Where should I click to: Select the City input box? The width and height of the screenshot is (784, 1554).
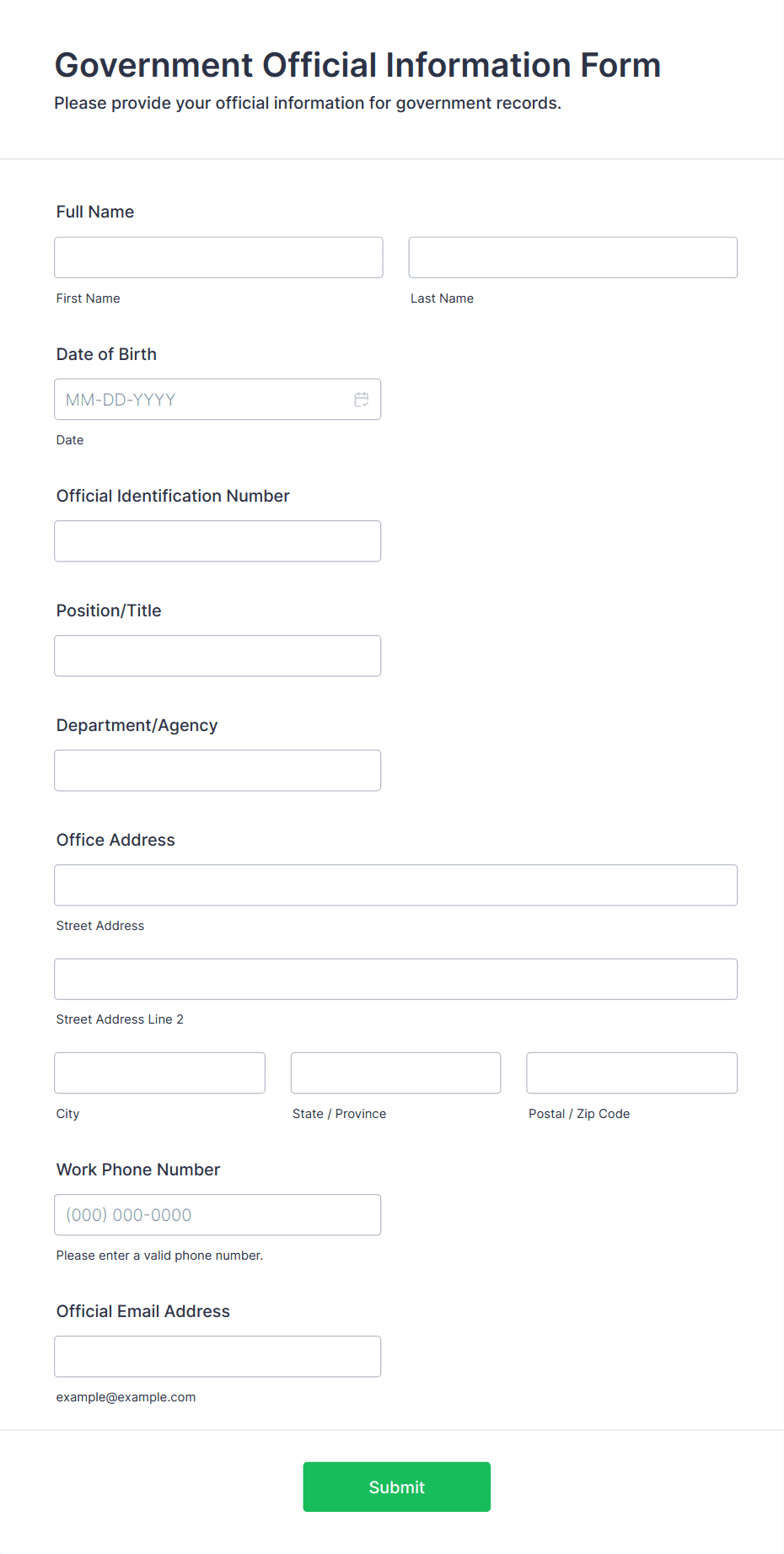[160, 1073]
